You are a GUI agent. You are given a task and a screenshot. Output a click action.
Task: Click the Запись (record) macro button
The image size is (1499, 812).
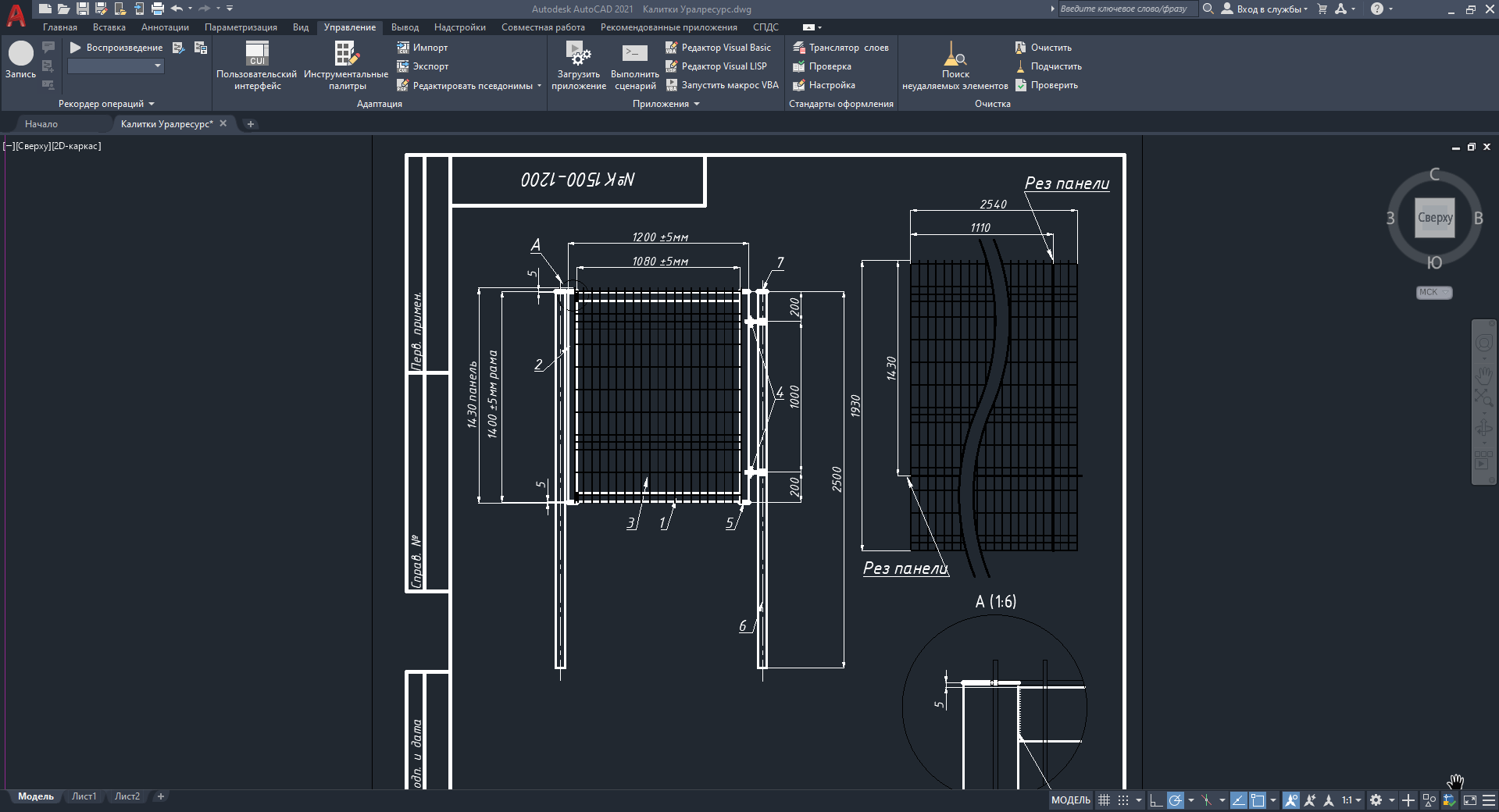(x=21, y=60)
